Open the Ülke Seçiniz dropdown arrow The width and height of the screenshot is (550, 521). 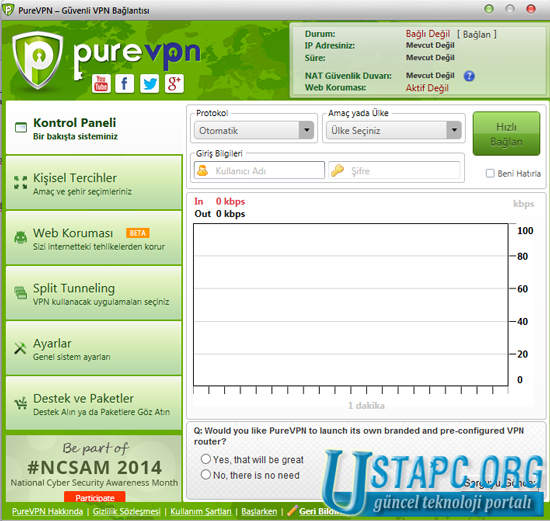pyautogui.click(x=454, y=130)
